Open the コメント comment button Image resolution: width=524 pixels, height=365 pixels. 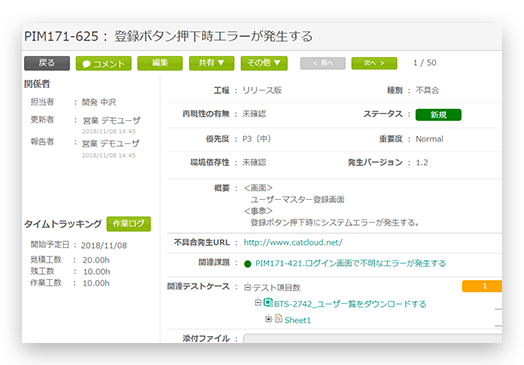tap(104, 64)
